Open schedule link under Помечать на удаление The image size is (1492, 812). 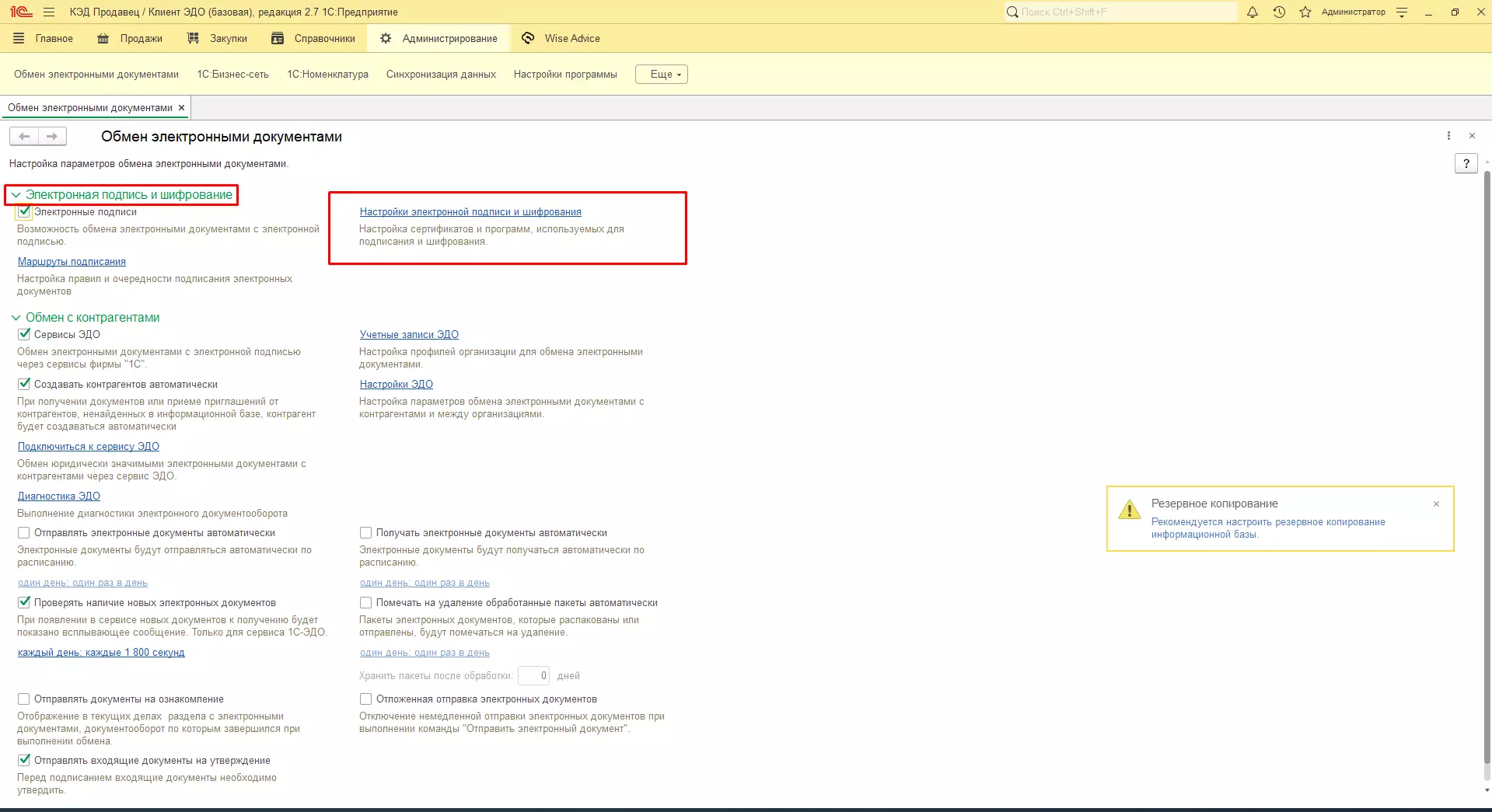[425, 653]
